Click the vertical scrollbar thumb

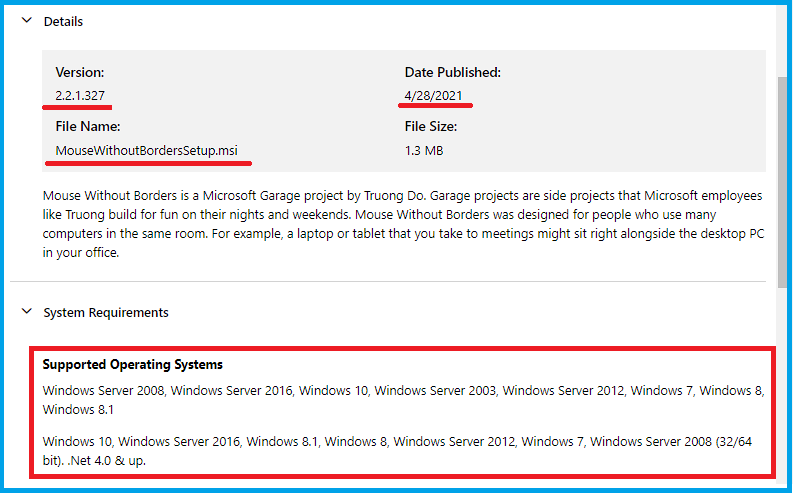point(782,182)
